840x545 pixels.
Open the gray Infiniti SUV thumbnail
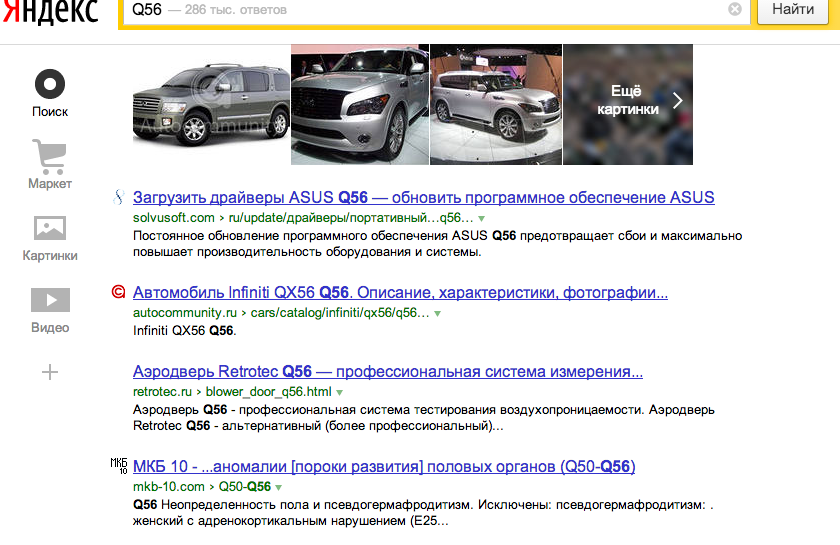click(211, 104)
